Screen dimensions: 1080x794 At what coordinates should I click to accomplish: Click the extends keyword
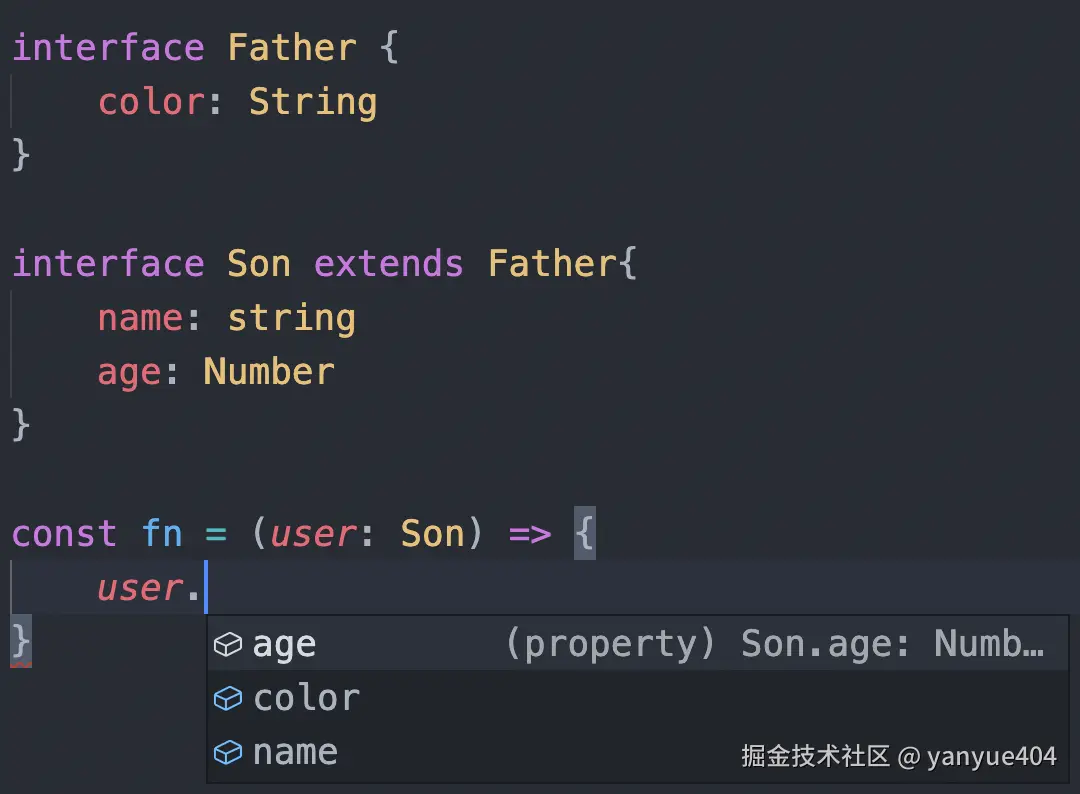coord(389,264)
